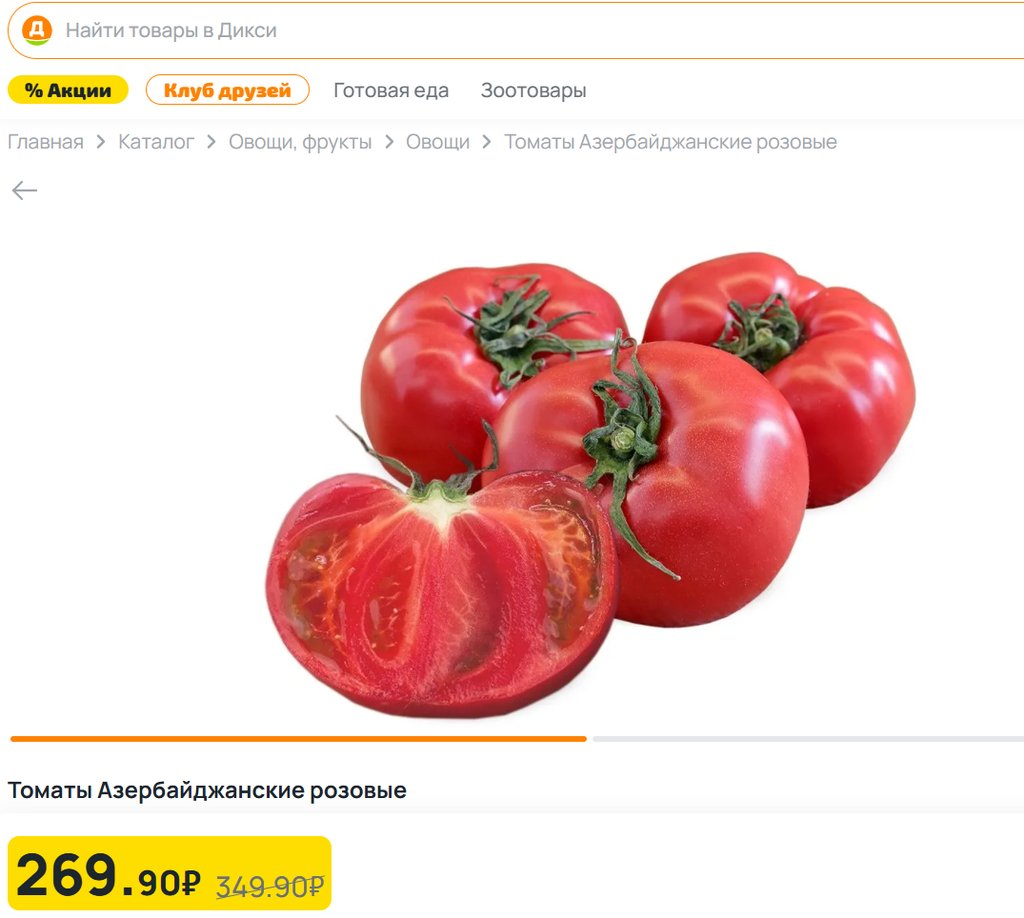Open the % Акции promotions section
The height and width of the screenshot is (918, 1024).
pyautogui.click(x=68, y=90)
